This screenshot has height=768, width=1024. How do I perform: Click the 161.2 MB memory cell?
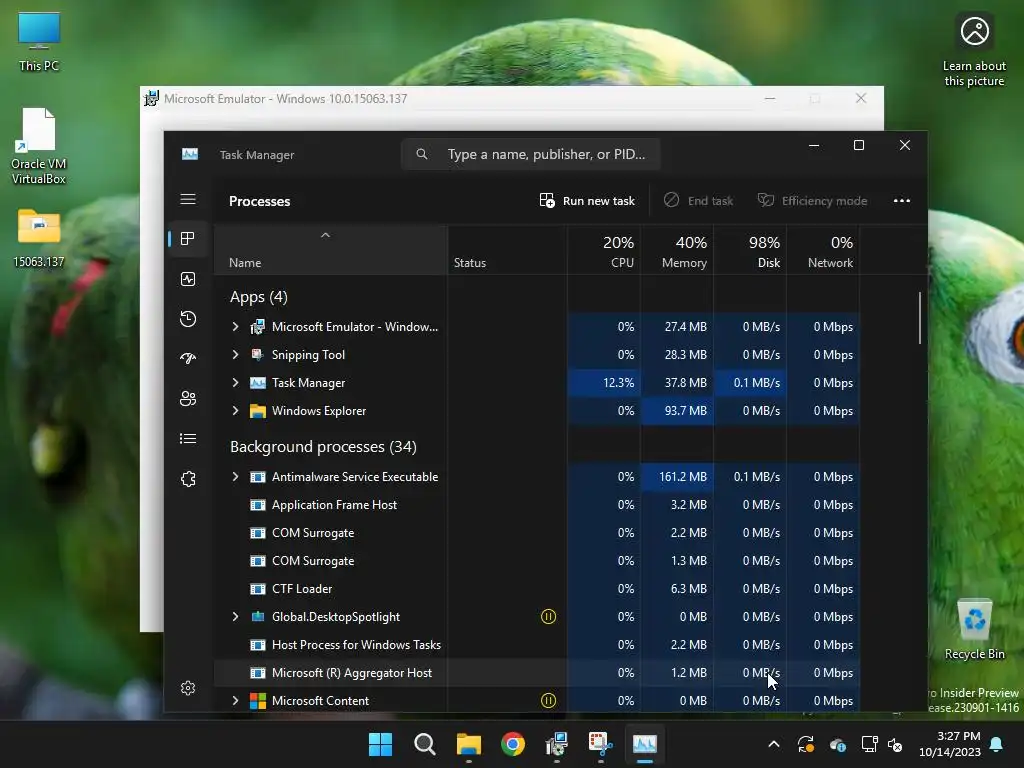click(677, 477)
